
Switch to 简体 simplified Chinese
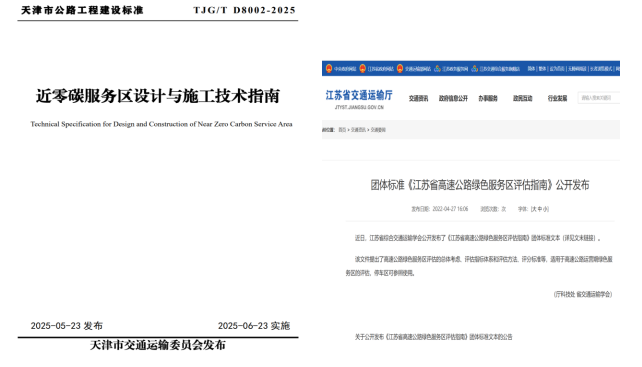coord(531,69)
